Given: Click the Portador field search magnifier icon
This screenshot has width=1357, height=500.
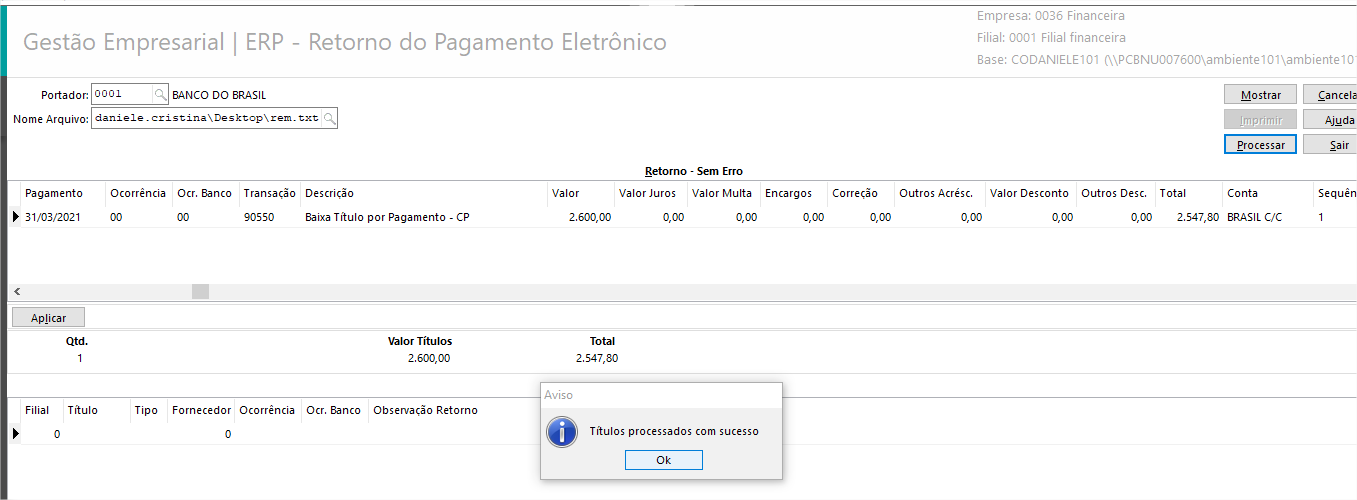Looking at the screenshot, I should [160, 95].
